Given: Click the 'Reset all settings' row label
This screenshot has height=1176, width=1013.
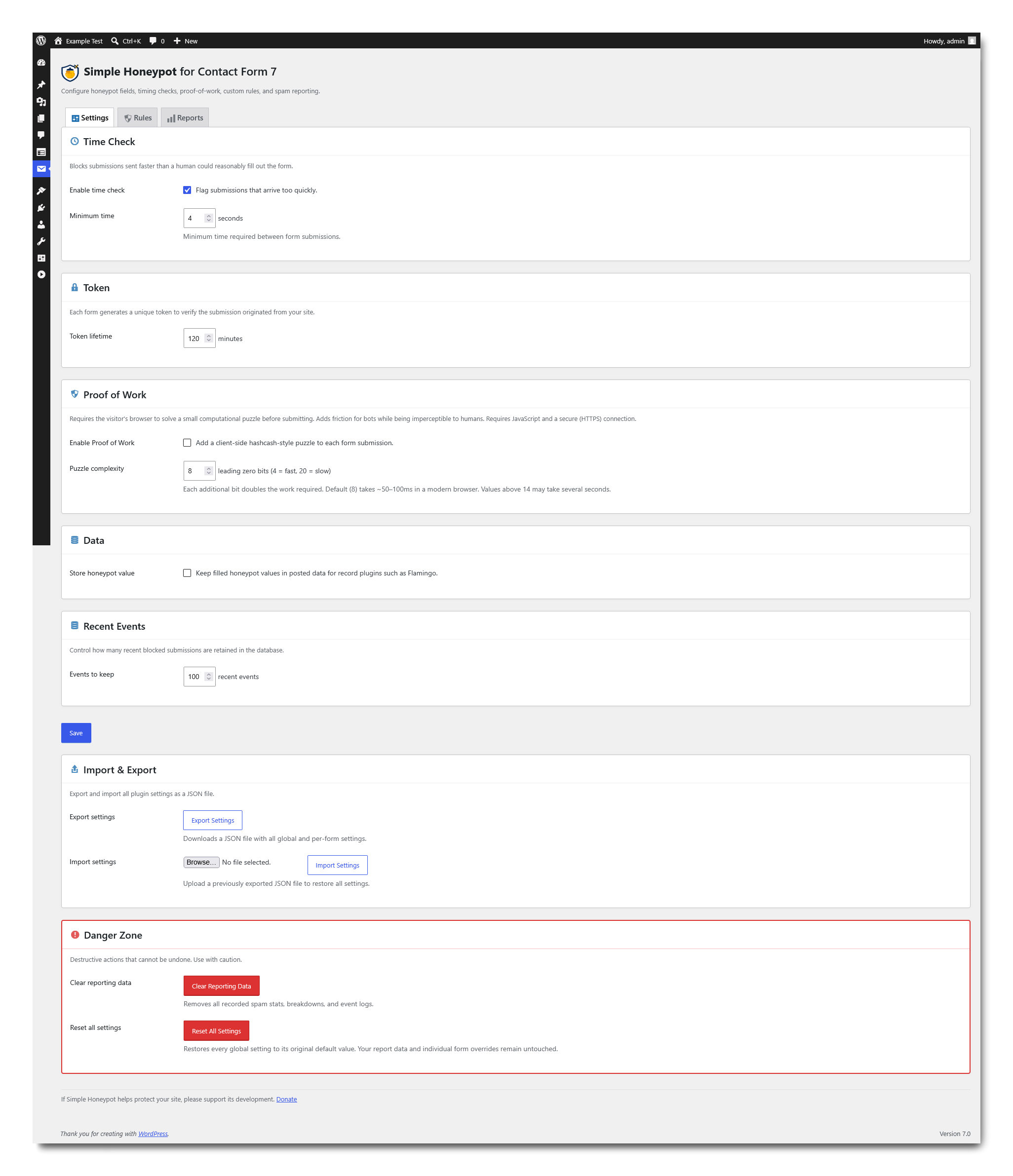Looking at the screenshot, I should coord(95,1028).
